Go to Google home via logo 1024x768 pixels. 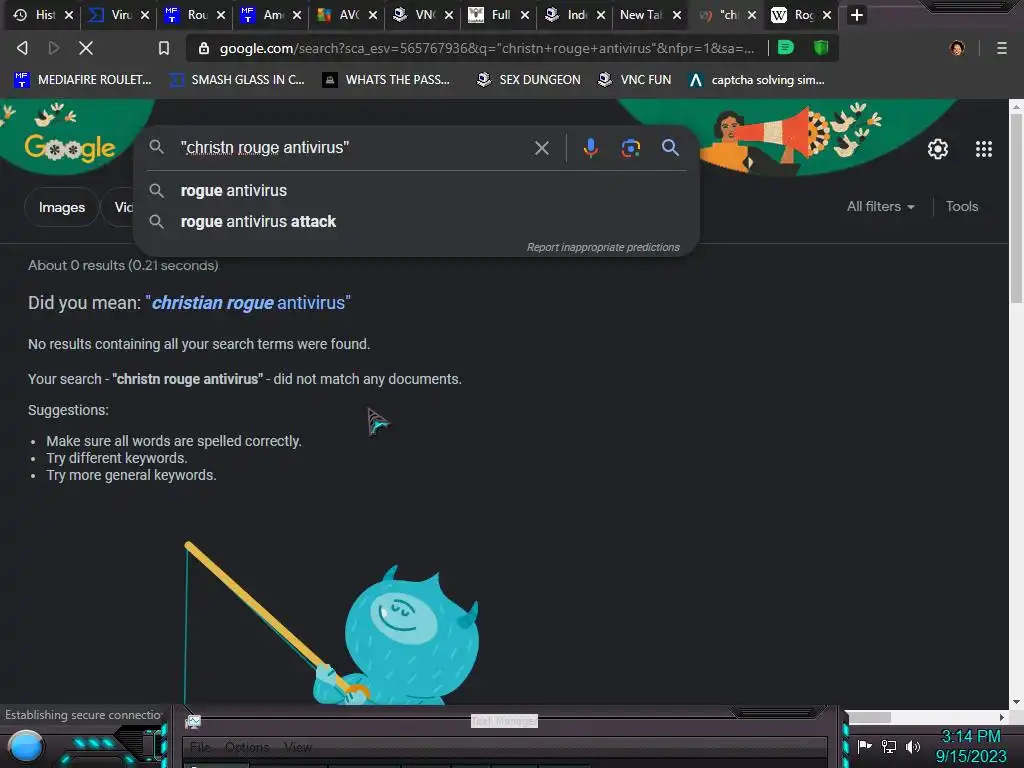click(x=70, y=148)
